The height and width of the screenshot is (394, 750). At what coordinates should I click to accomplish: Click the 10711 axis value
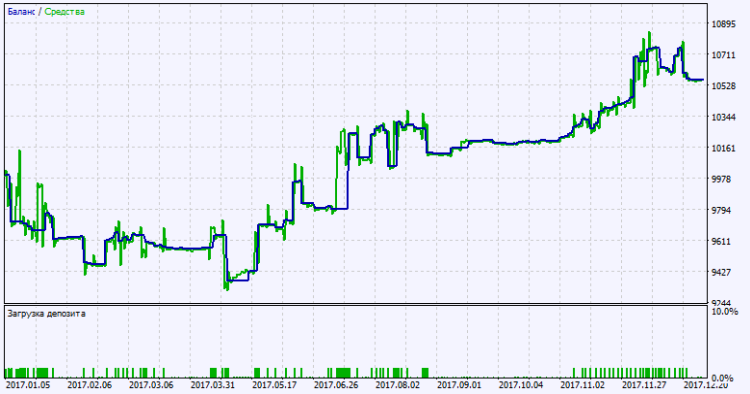pos(723,55)
